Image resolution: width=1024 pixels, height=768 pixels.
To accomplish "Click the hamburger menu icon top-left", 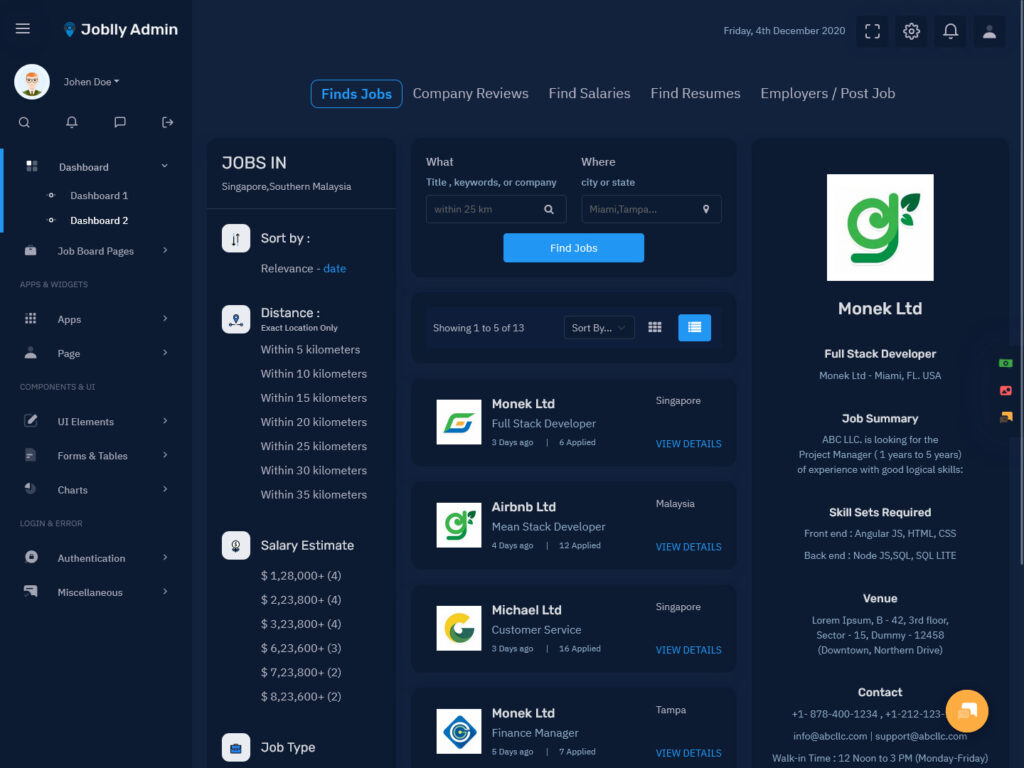I will (23, 28).
